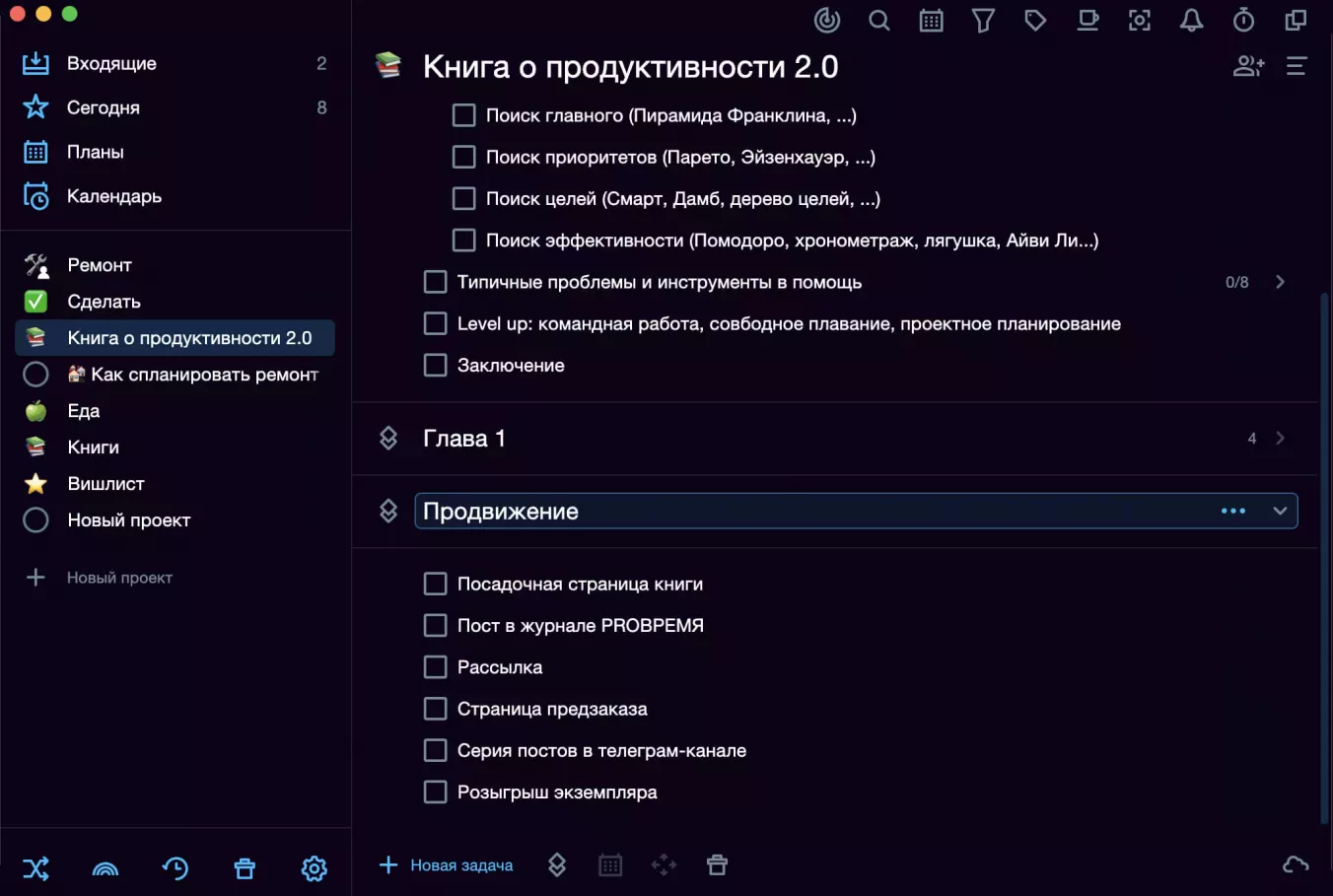Click the cloud sync icon

point(1296,865)
